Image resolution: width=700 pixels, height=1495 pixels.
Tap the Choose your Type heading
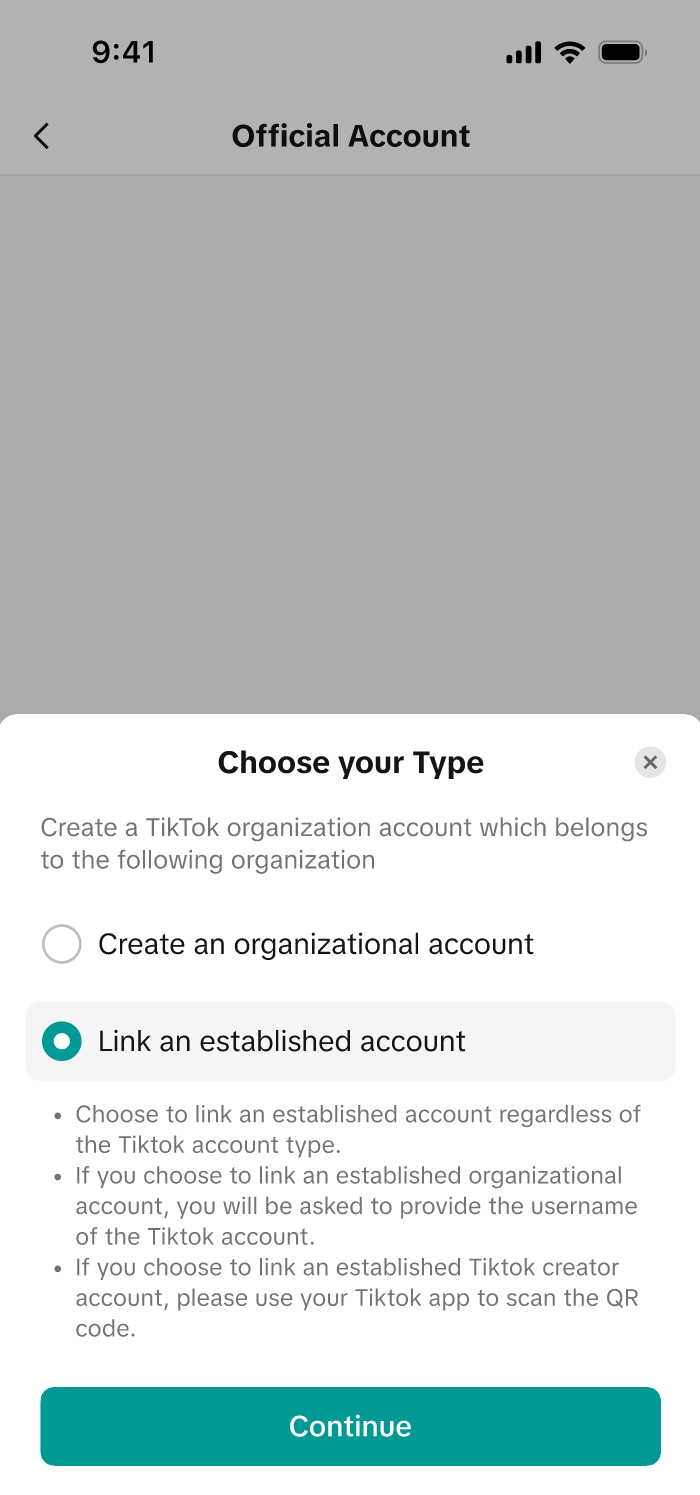coord(350,763)
